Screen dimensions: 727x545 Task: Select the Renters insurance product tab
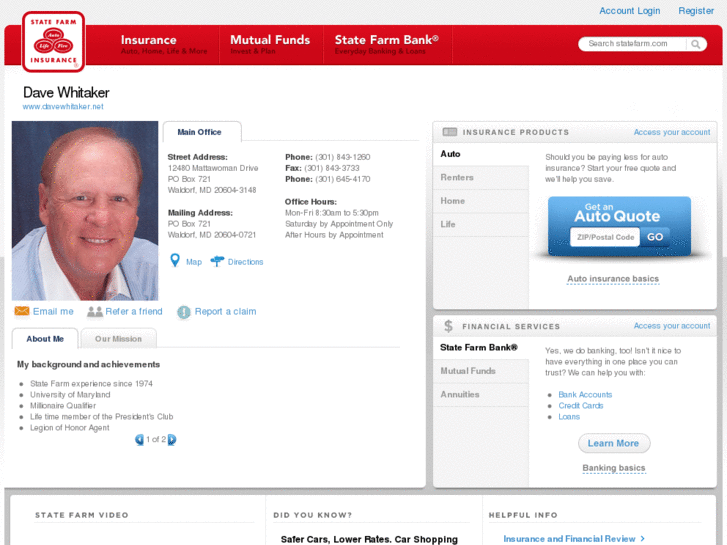tap(481, 177)
